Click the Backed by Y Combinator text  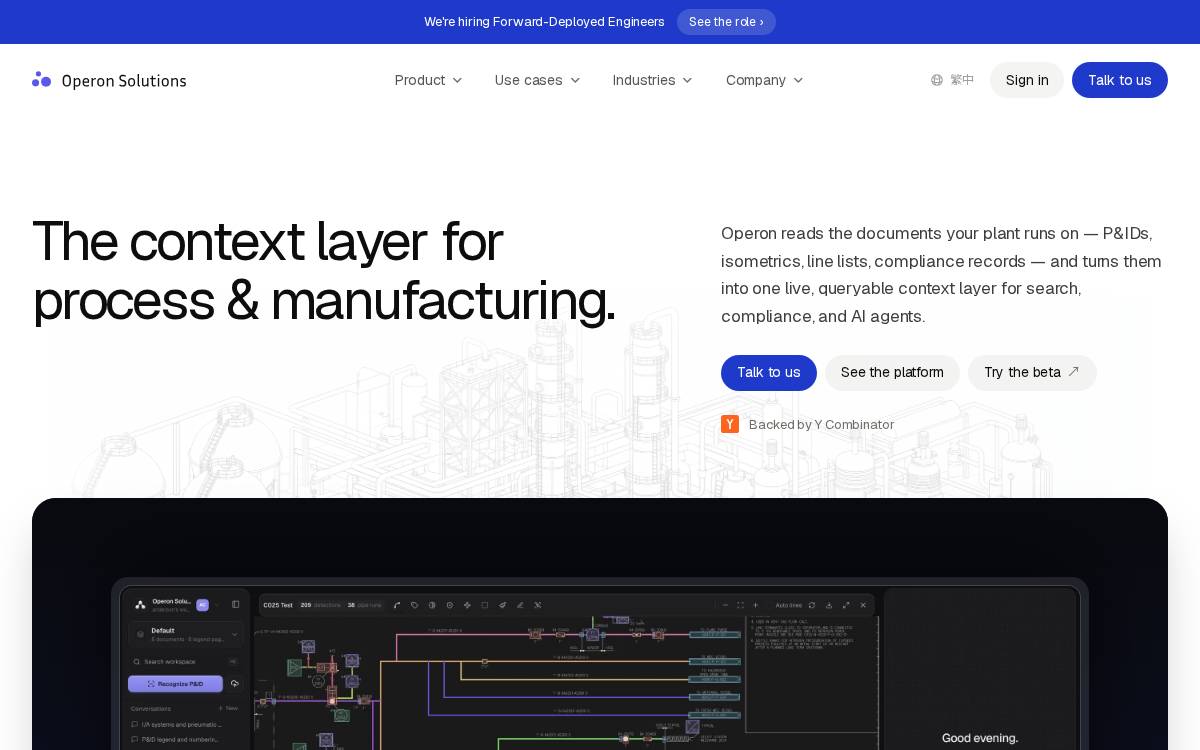pos(821,424)
